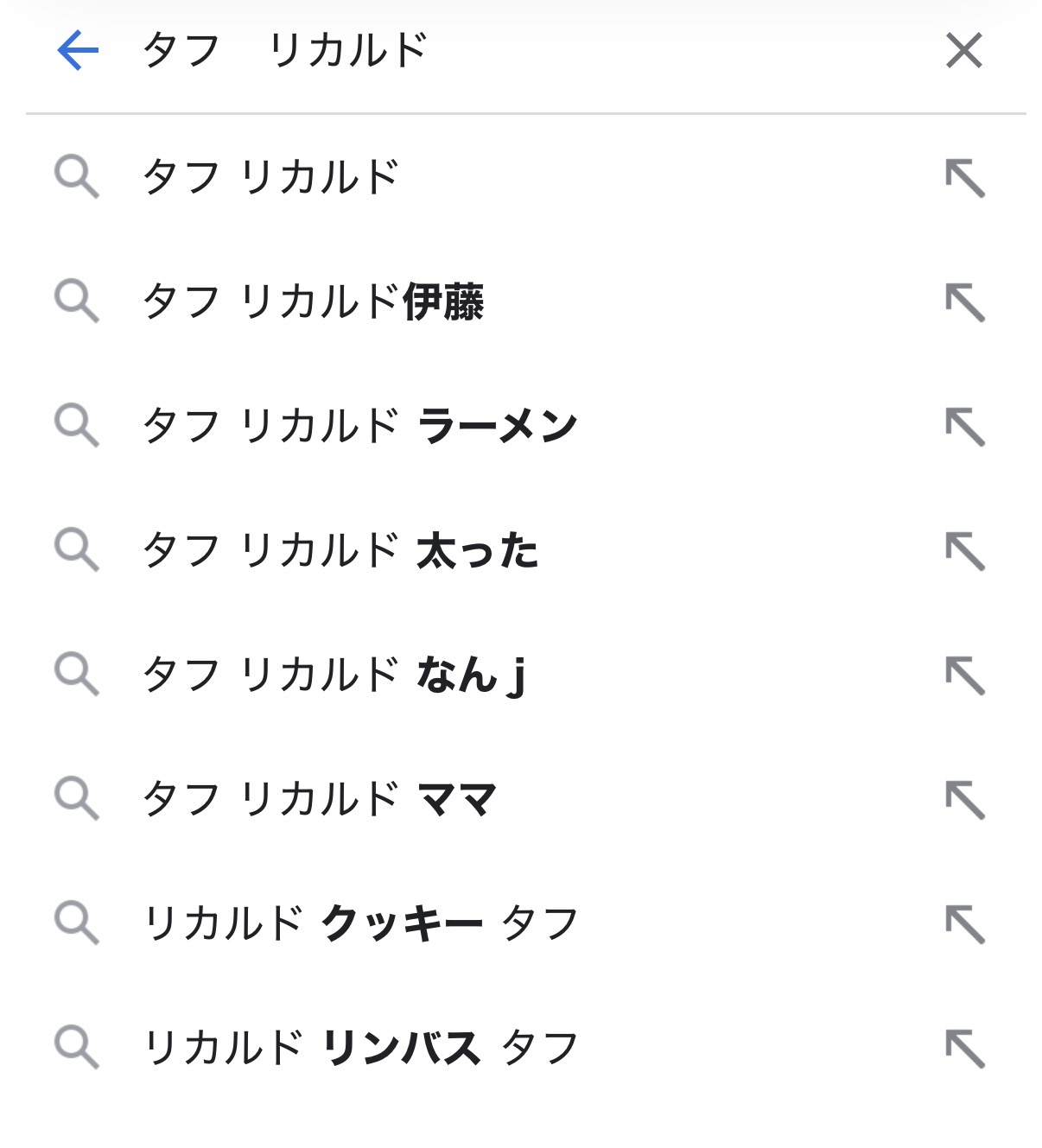The width and height of the screenshot is (1042, 1148).
Task: Click arrow icon of first suggestion row
Action: tap(965, 178)
